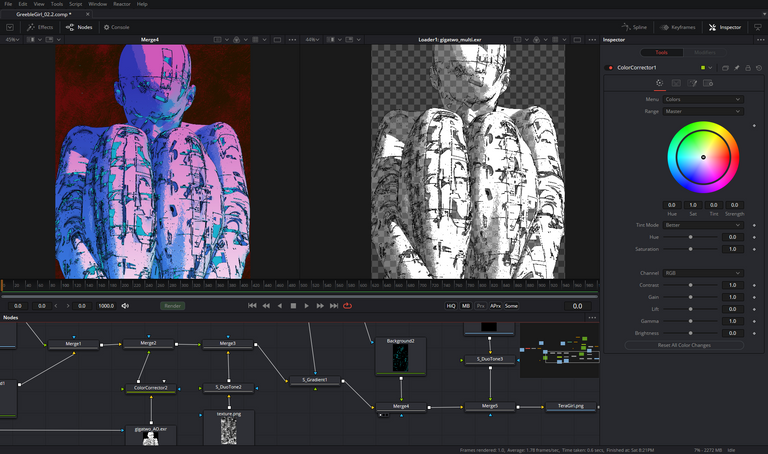The height and width of the screenshot is (454, 768).
Task: Click Reset All Color Changes button
Action: (684, 345)
